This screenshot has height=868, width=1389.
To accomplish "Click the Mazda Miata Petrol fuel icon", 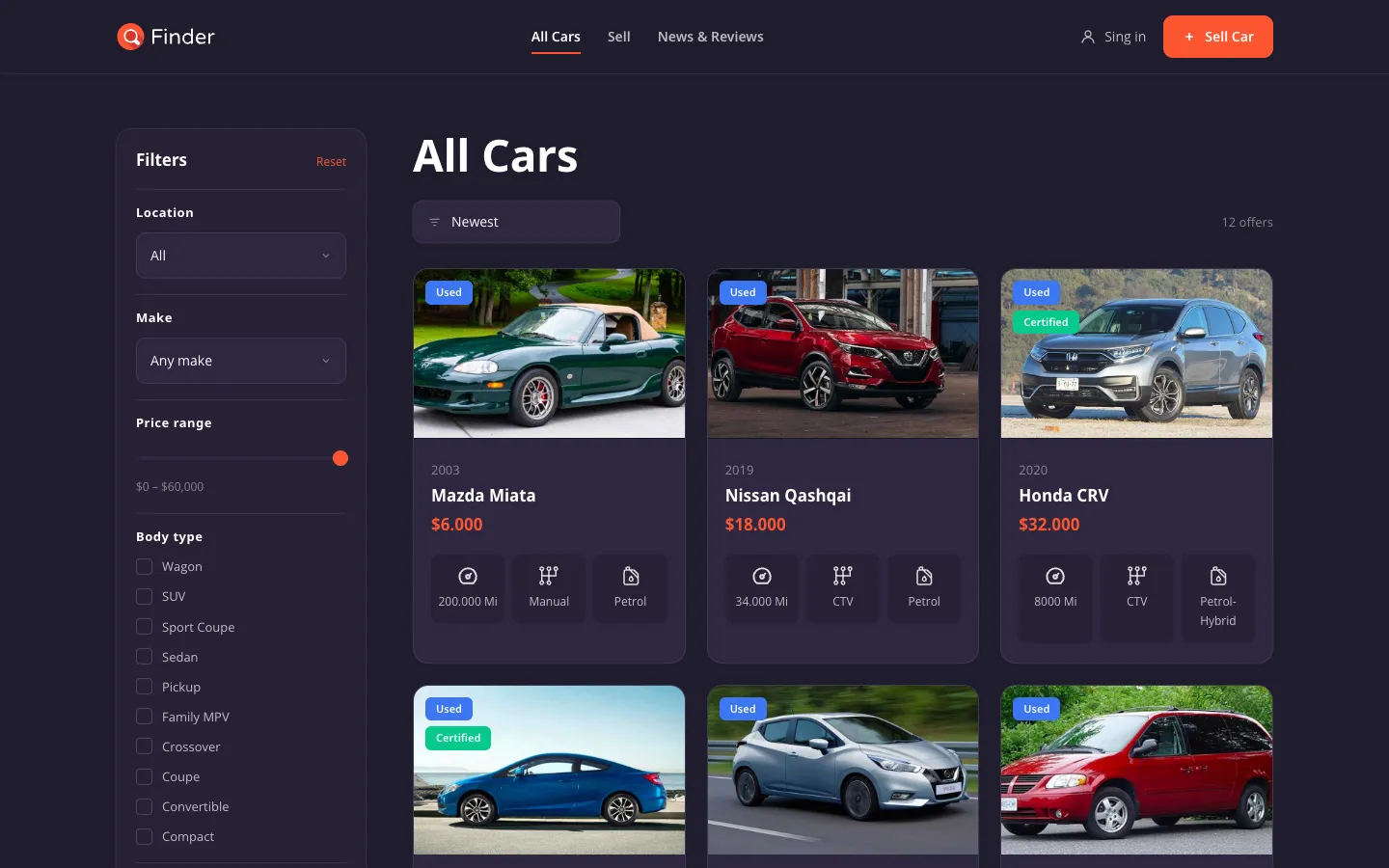I will tap(631, 576).
